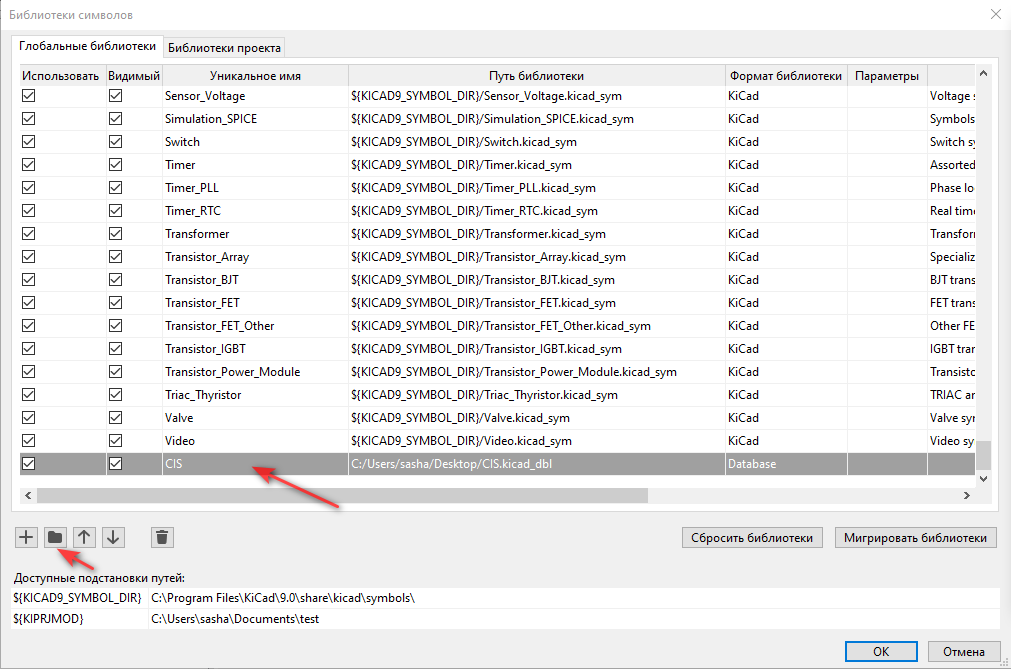Viewport: 1011px width, 669px height.
Task: Click the add new library plus icon
Action: (x=27, y=537)
